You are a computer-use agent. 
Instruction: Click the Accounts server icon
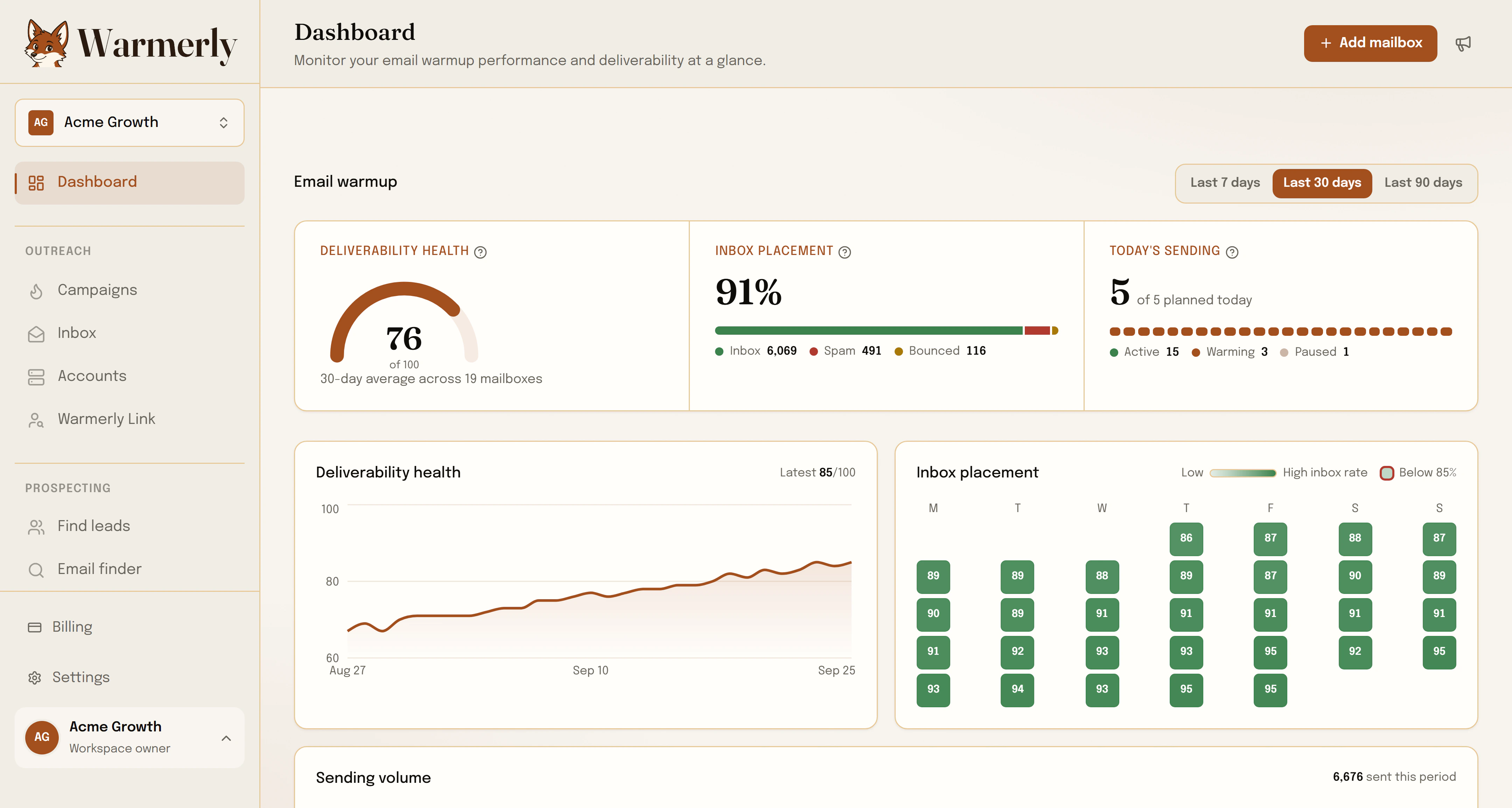36,377
